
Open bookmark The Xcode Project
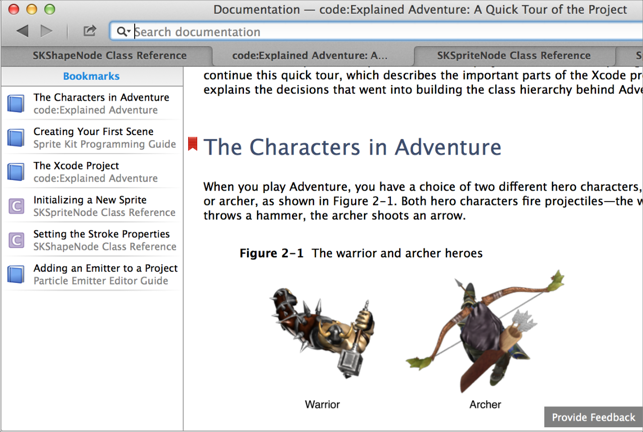point(92,171)
